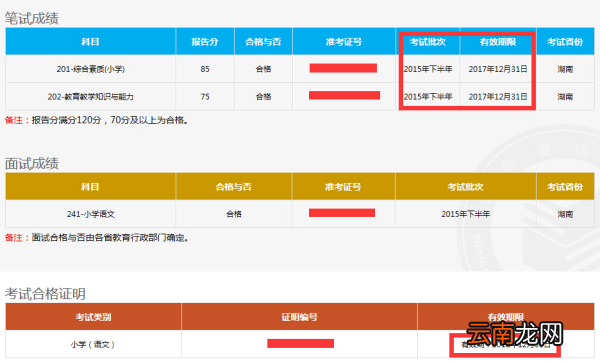Screen dimensions: 600x362
Task: Click 2015年下半年 in the 201-综合素质 row
Action: pos(428,69)
